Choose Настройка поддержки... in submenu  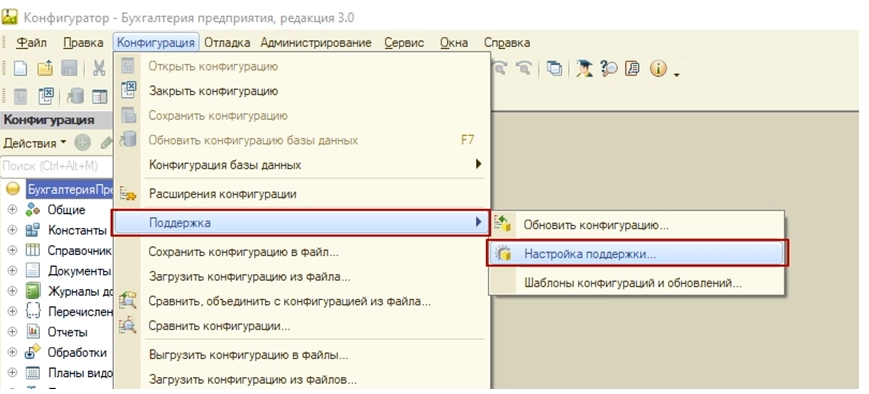tap(637, 254)
